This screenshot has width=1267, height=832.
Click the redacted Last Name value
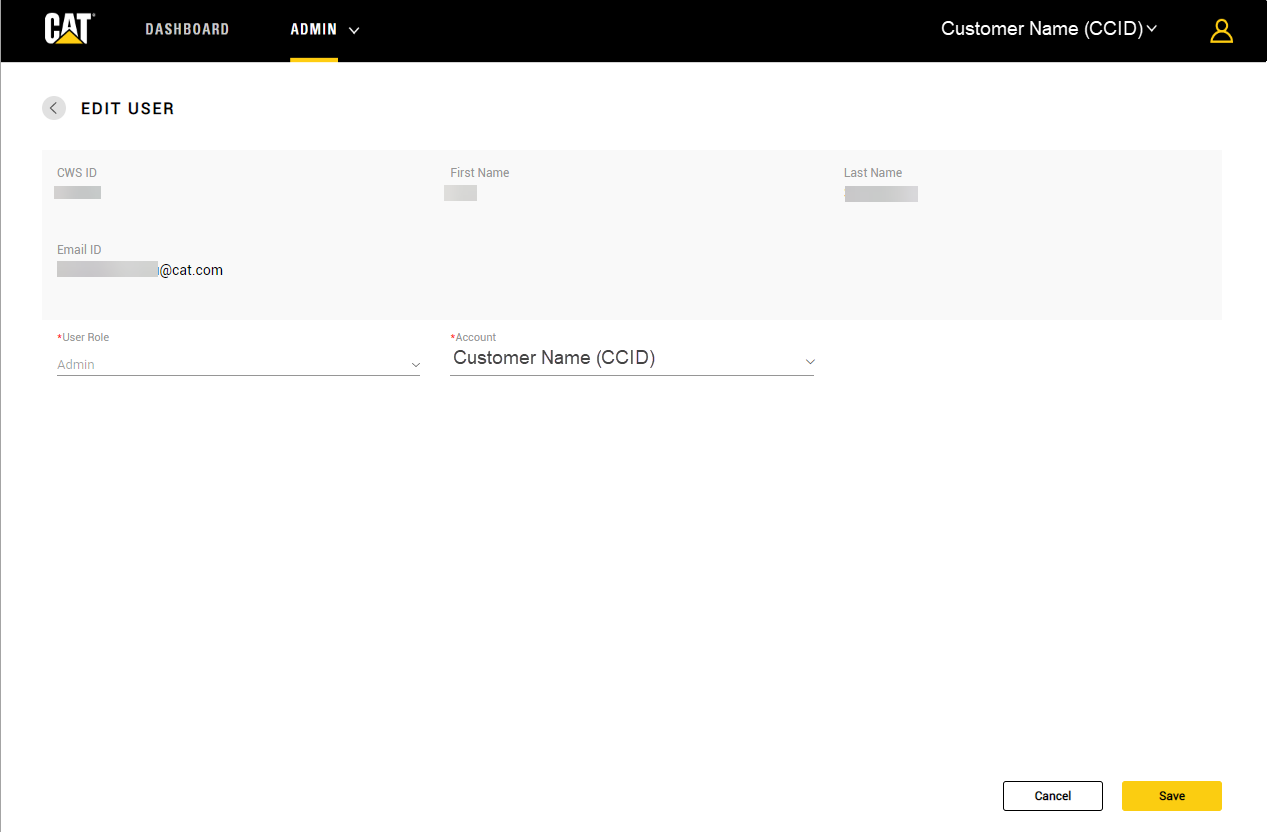coord(880,194)
